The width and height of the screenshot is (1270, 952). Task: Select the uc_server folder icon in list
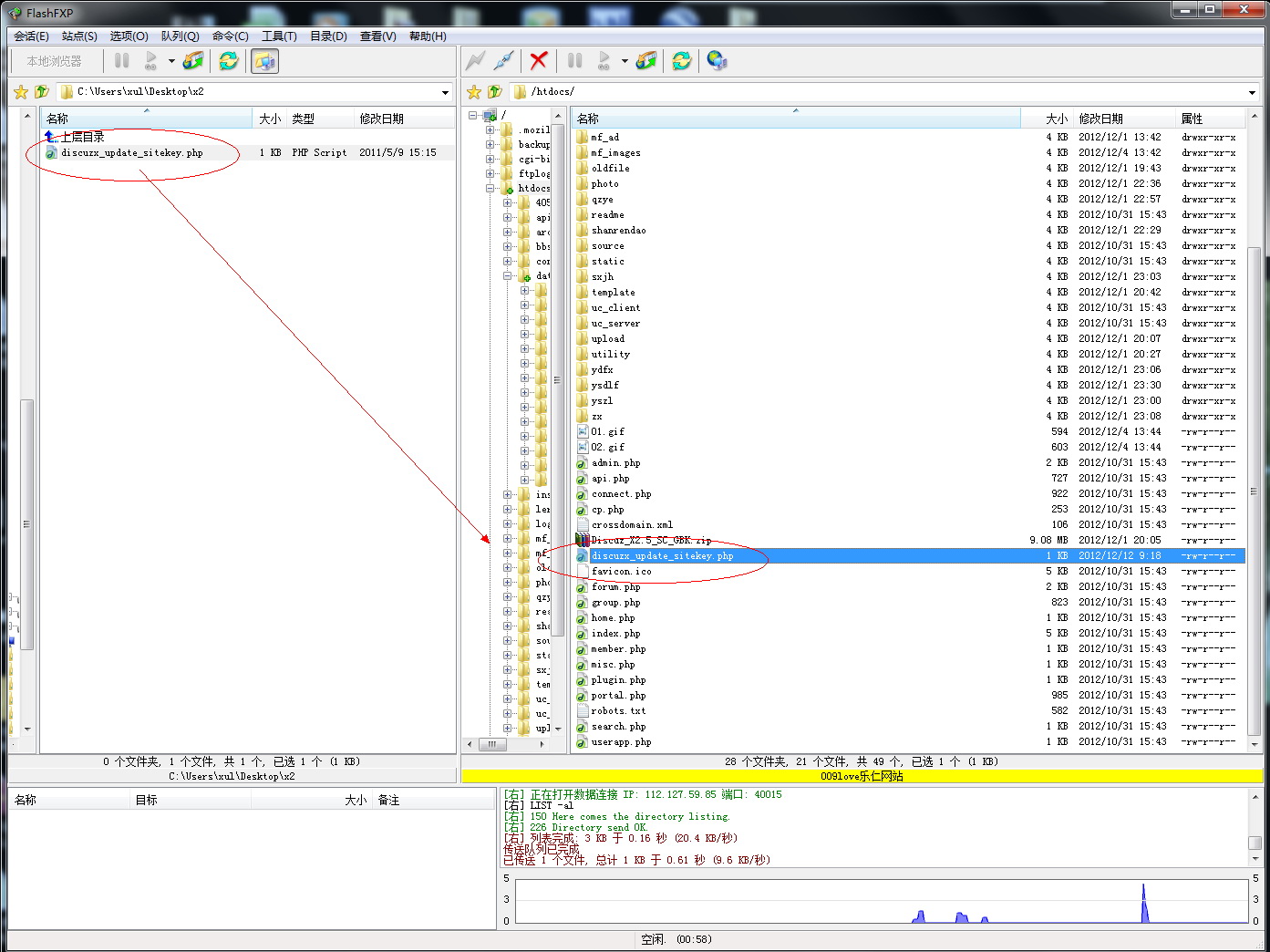(583, 324)
